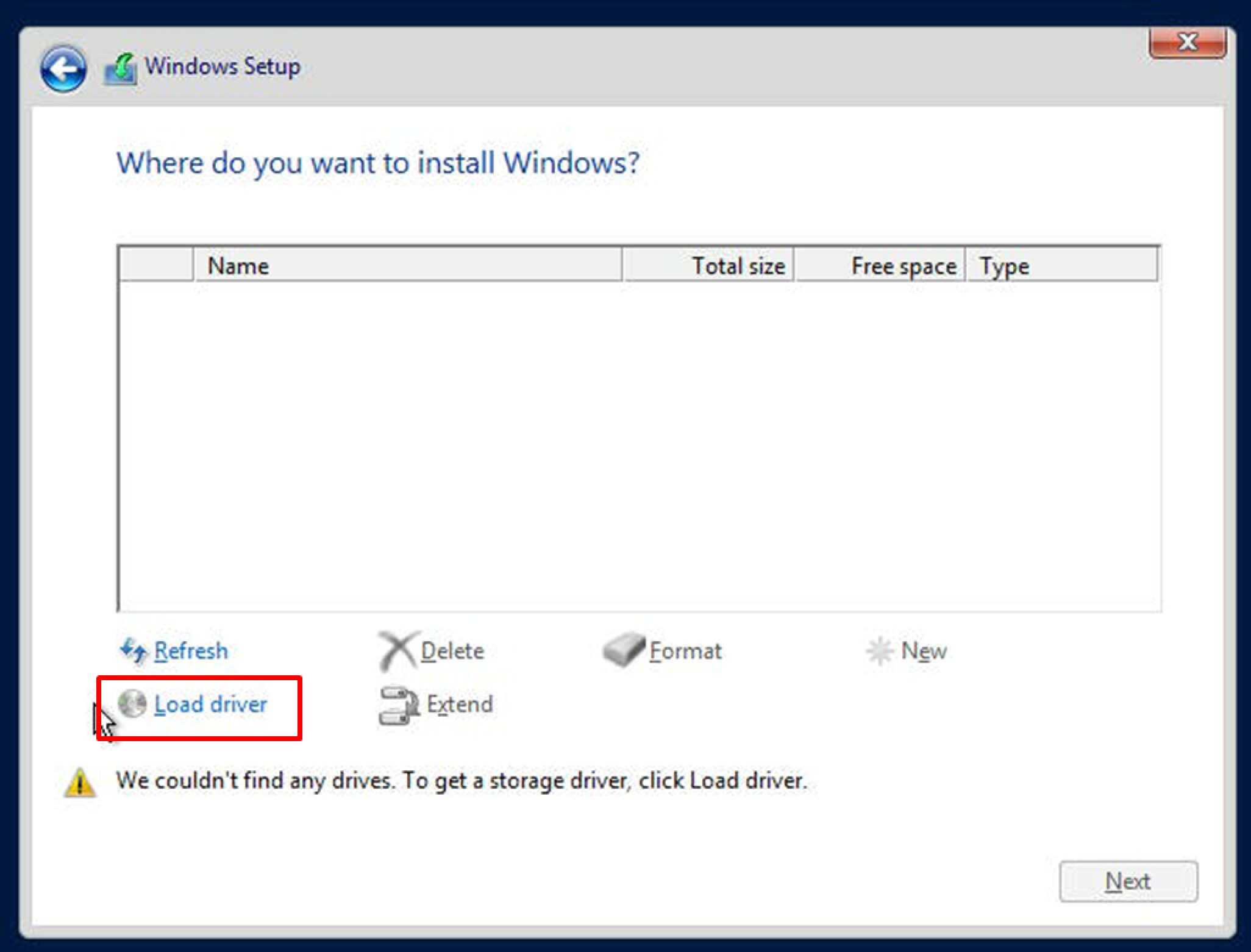Open the Load driver link

(210, 705)
